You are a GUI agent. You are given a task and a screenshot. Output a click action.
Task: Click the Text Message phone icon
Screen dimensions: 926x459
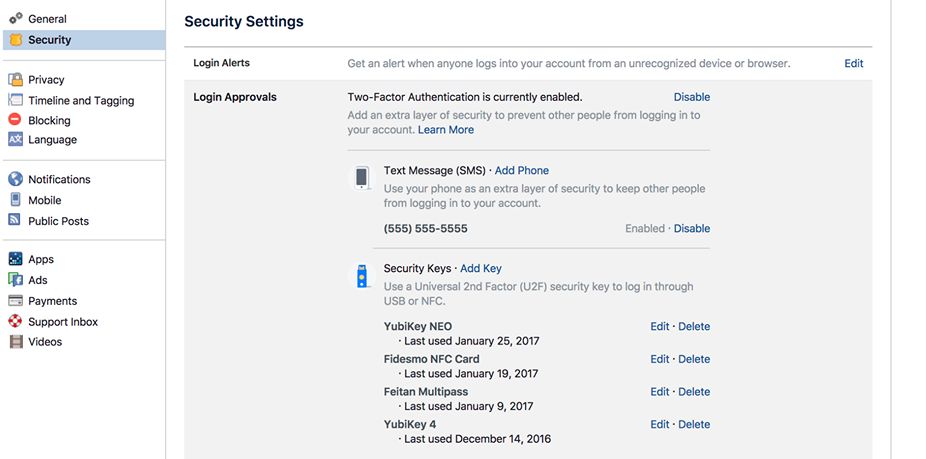point(362,178)
